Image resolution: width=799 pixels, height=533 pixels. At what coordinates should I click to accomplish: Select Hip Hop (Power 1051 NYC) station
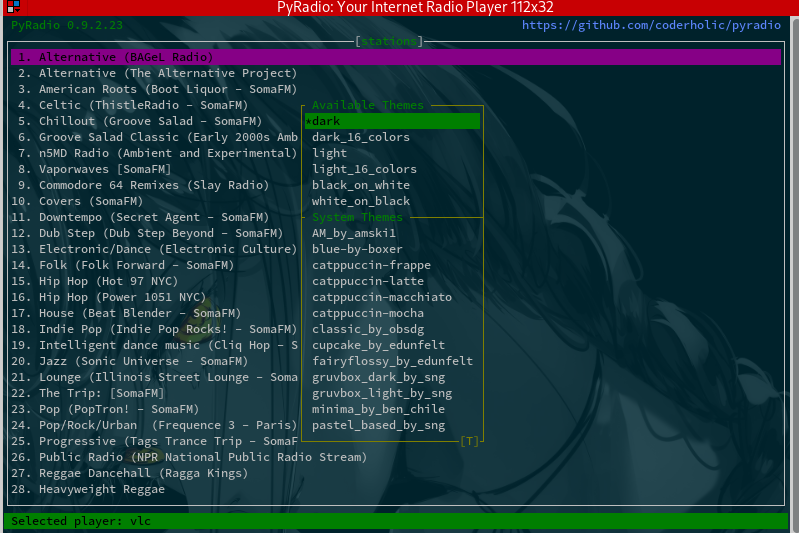point(109,297)
